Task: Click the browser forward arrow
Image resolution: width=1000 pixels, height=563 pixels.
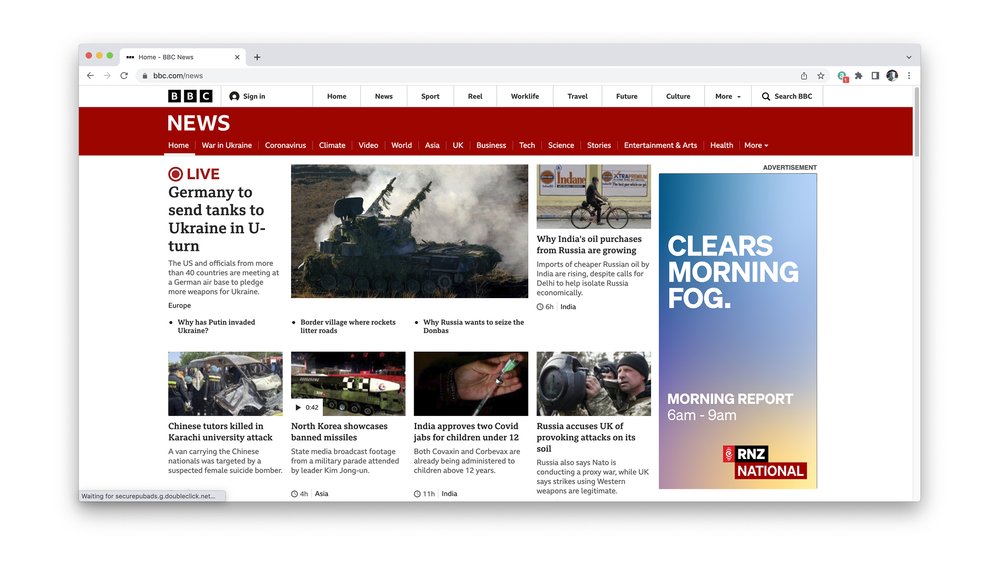Action: point(107,75)
